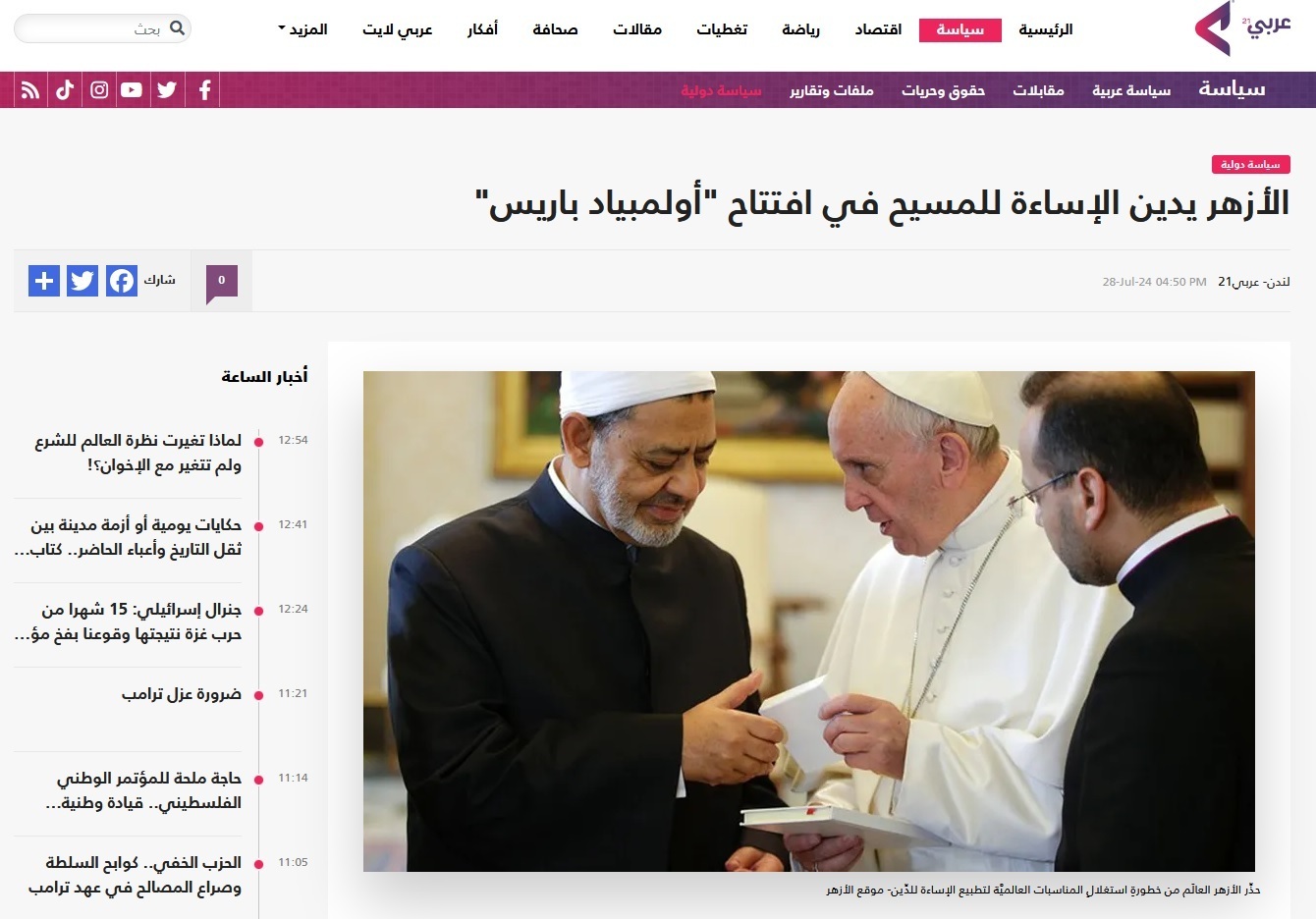Open the ضرورة عزل ترامب news link
Viewport: 1316px width, 919px height.
[x=182, y=694]
